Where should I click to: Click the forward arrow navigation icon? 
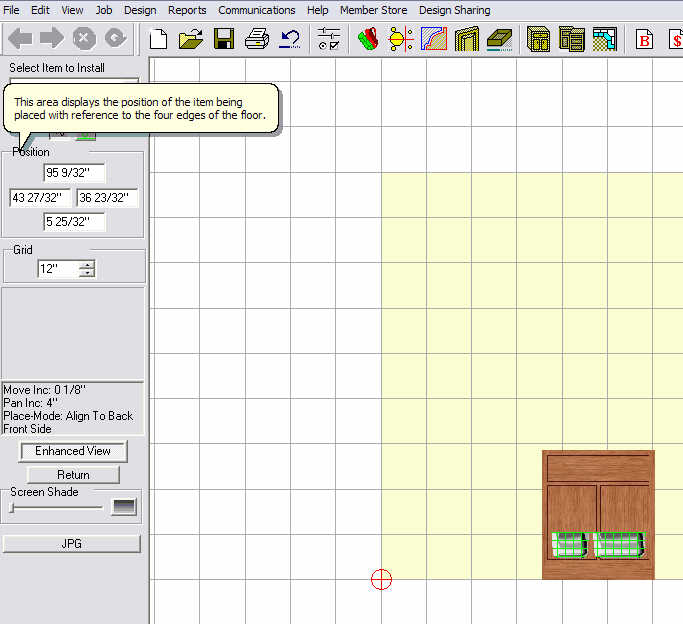pos(52,38)
